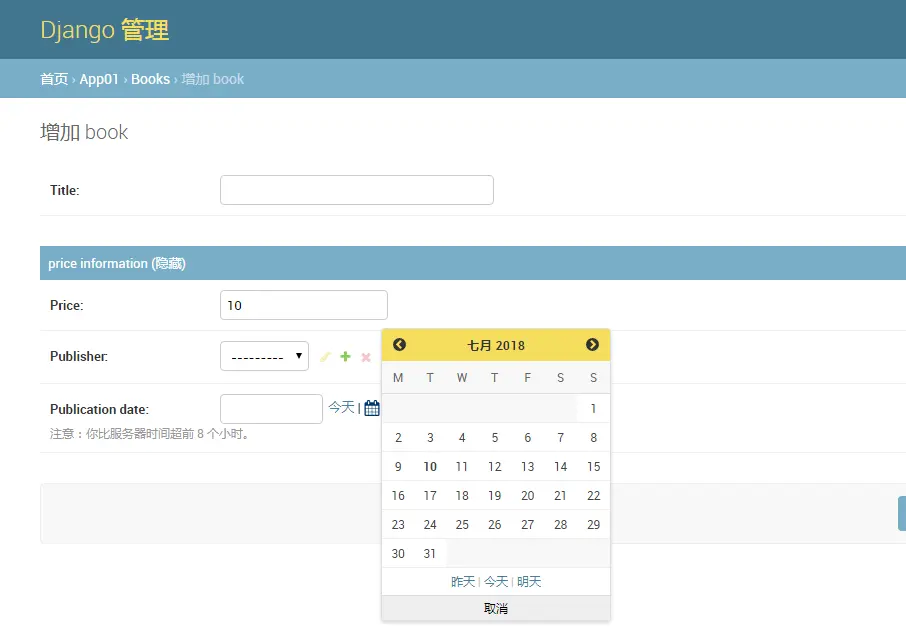This screenshot has width=906, height=639.
Task: Select day 24 in calendar
Action: pos(430,524)
